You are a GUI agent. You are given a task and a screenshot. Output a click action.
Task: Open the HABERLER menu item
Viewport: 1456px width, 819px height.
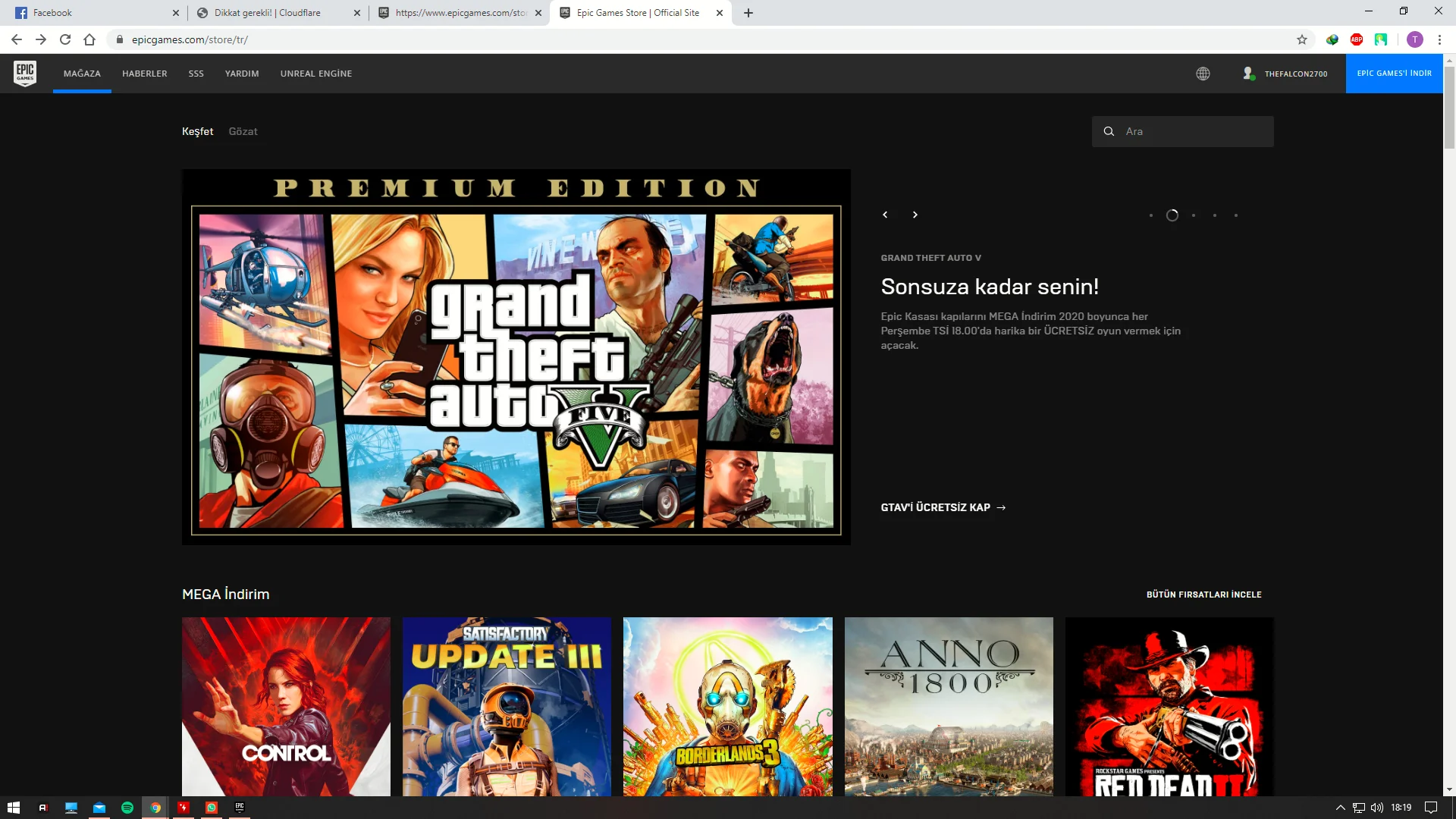[x=144, y=74]
